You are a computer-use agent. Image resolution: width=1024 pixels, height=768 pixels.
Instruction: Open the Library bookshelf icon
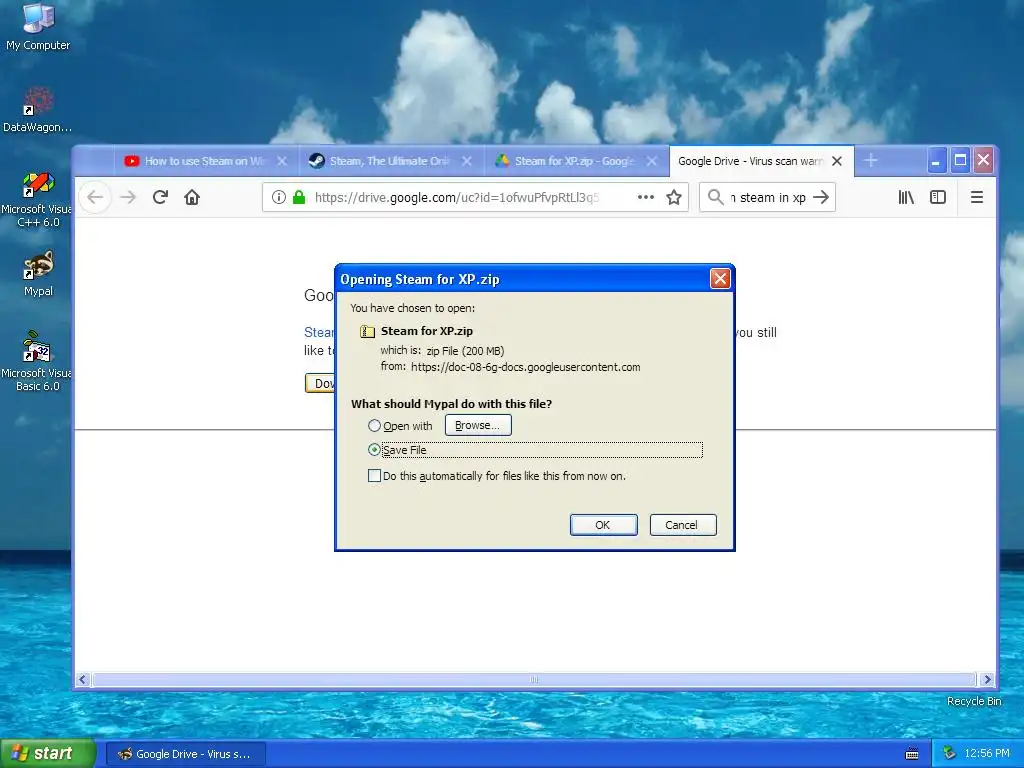pyautogui.click(x=906, y=197)
